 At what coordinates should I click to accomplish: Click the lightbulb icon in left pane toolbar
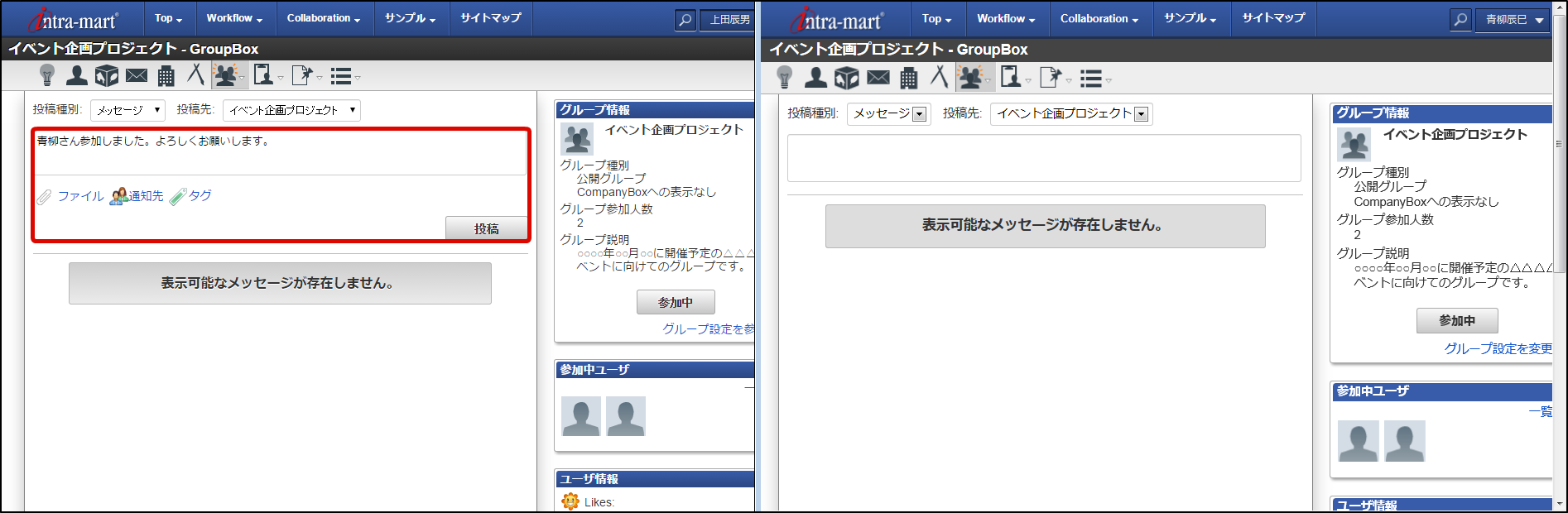(x=47, y=76)
